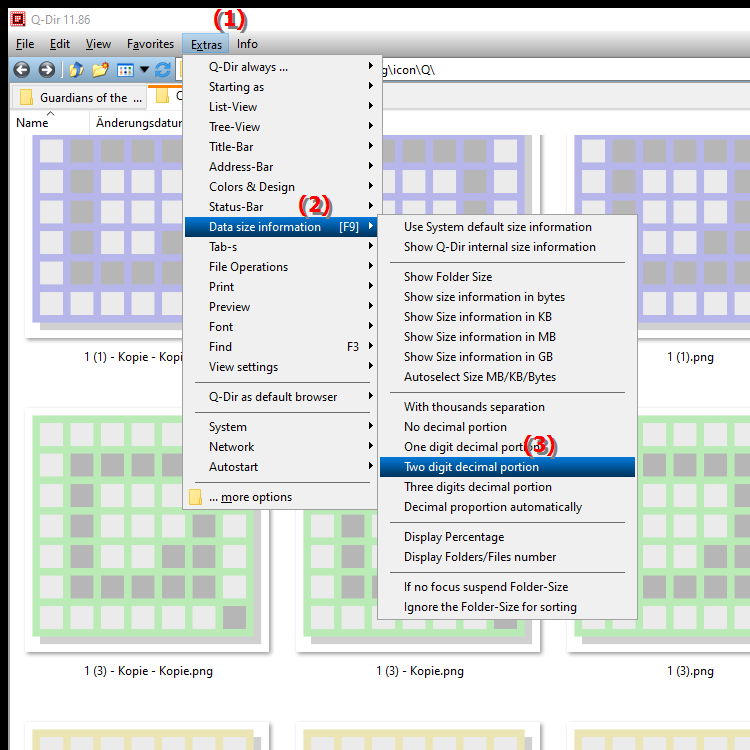
Task: Open the View settings submenu
Action: [282, 367]
